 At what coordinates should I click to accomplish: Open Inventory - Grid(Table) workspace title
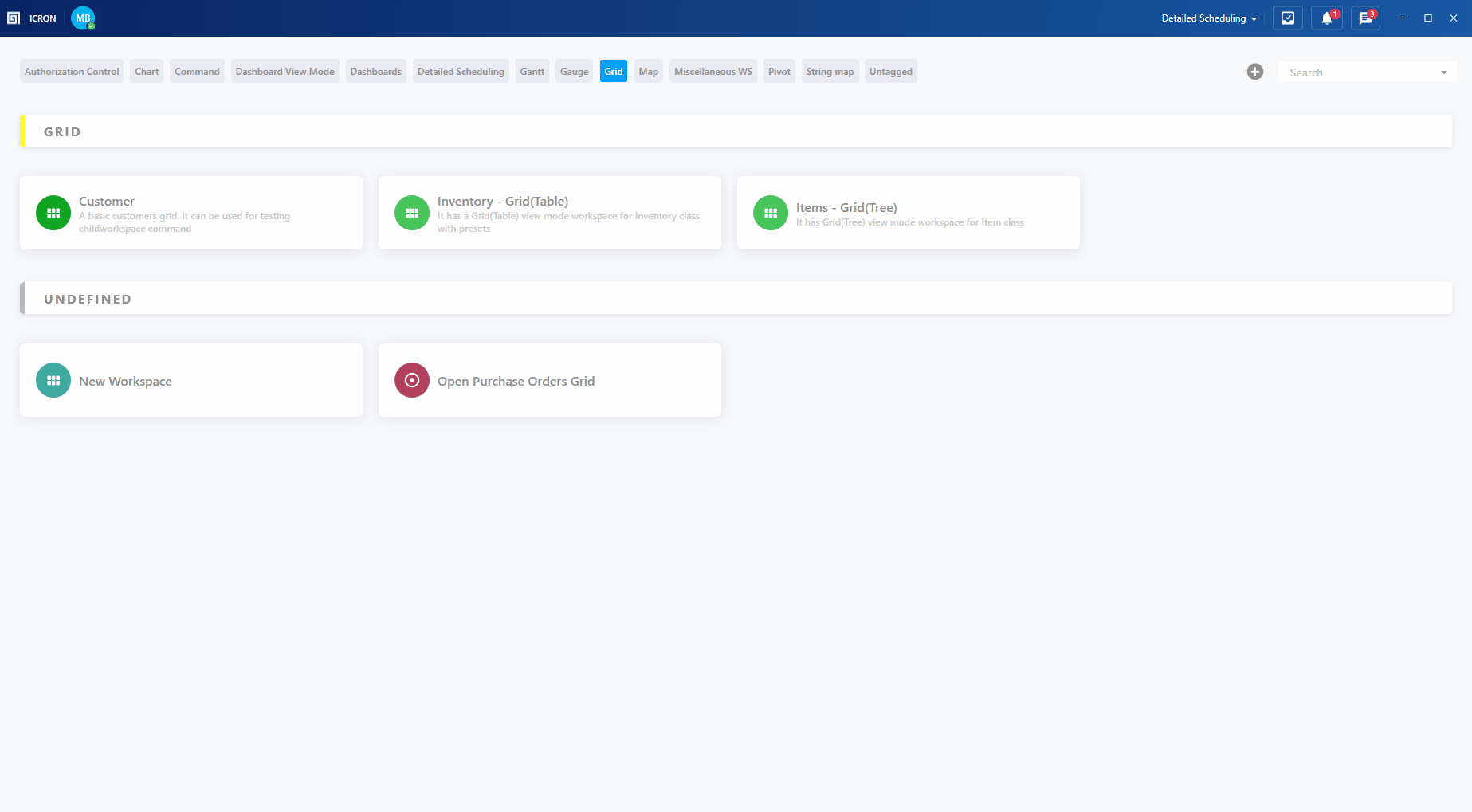point(503,202)
